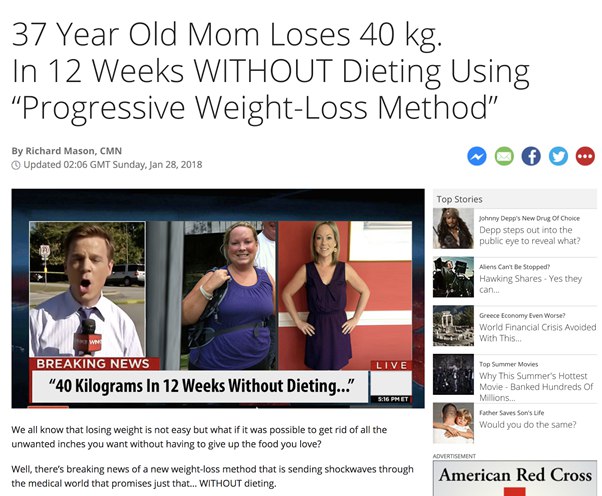Image resolution: width=602 pixels, height=496 pixels.
Task: Share article on Twitter icon
Action: click(558, 157)
